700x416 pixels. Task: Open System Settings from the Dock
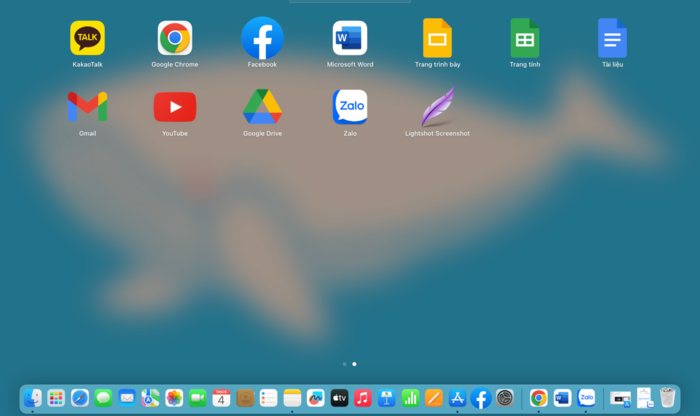click(x=505, y=398)
